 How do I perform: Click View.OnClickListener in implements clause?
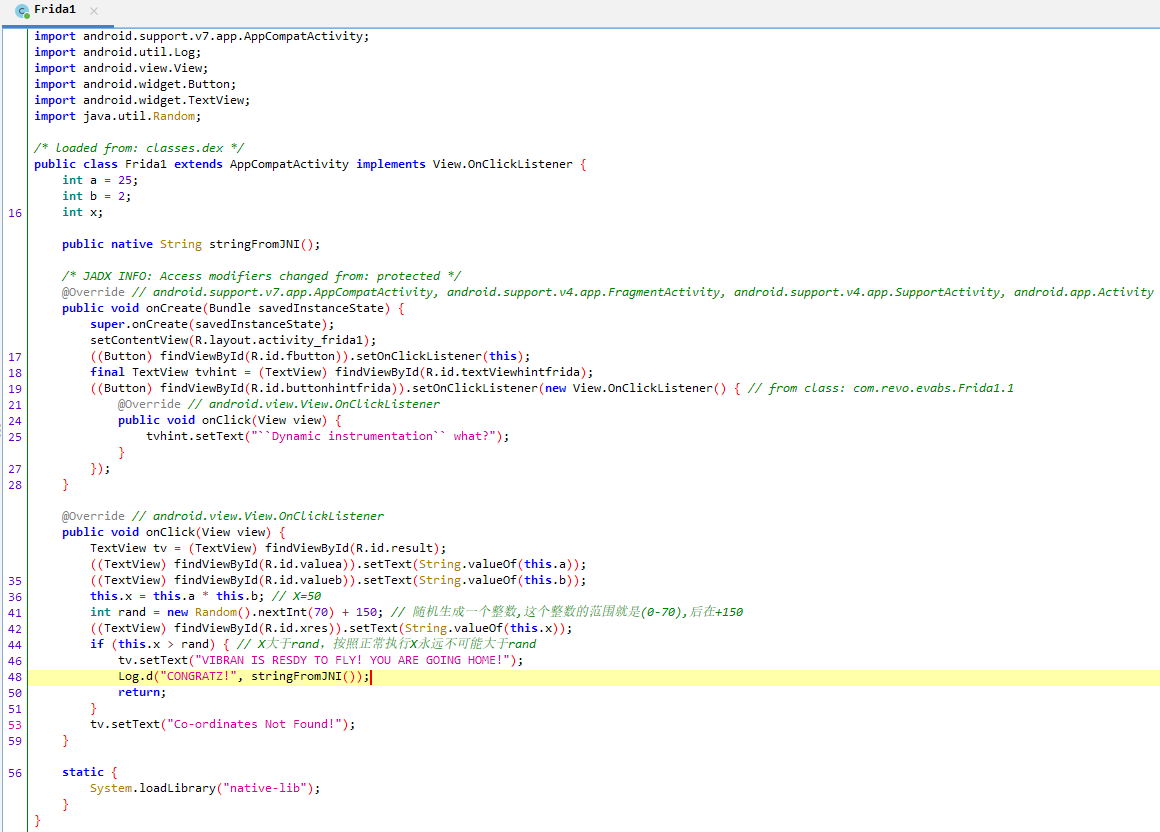click(502, 164)
